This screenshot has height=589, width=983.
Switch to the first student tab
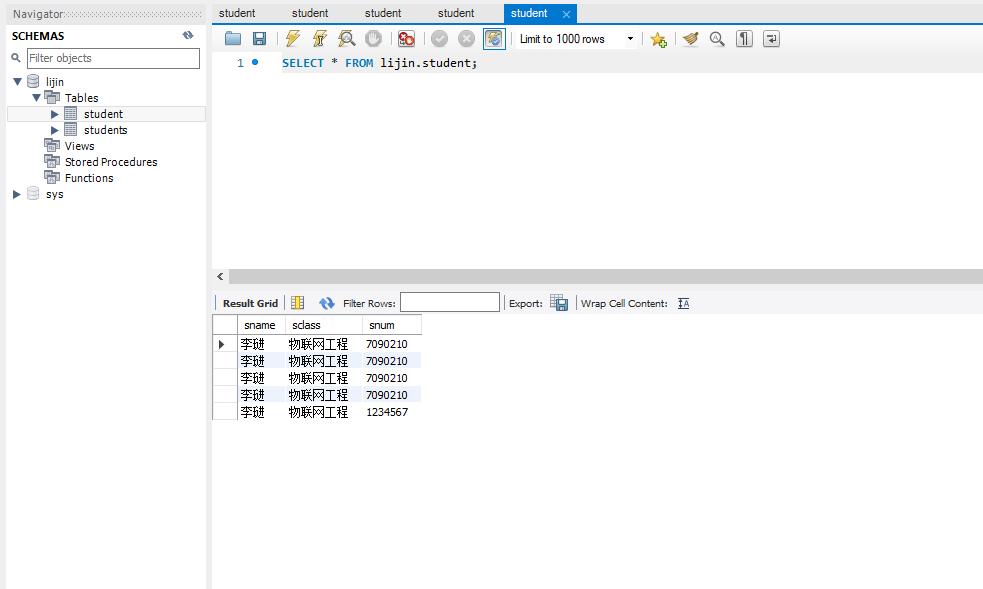pos(237,13)
